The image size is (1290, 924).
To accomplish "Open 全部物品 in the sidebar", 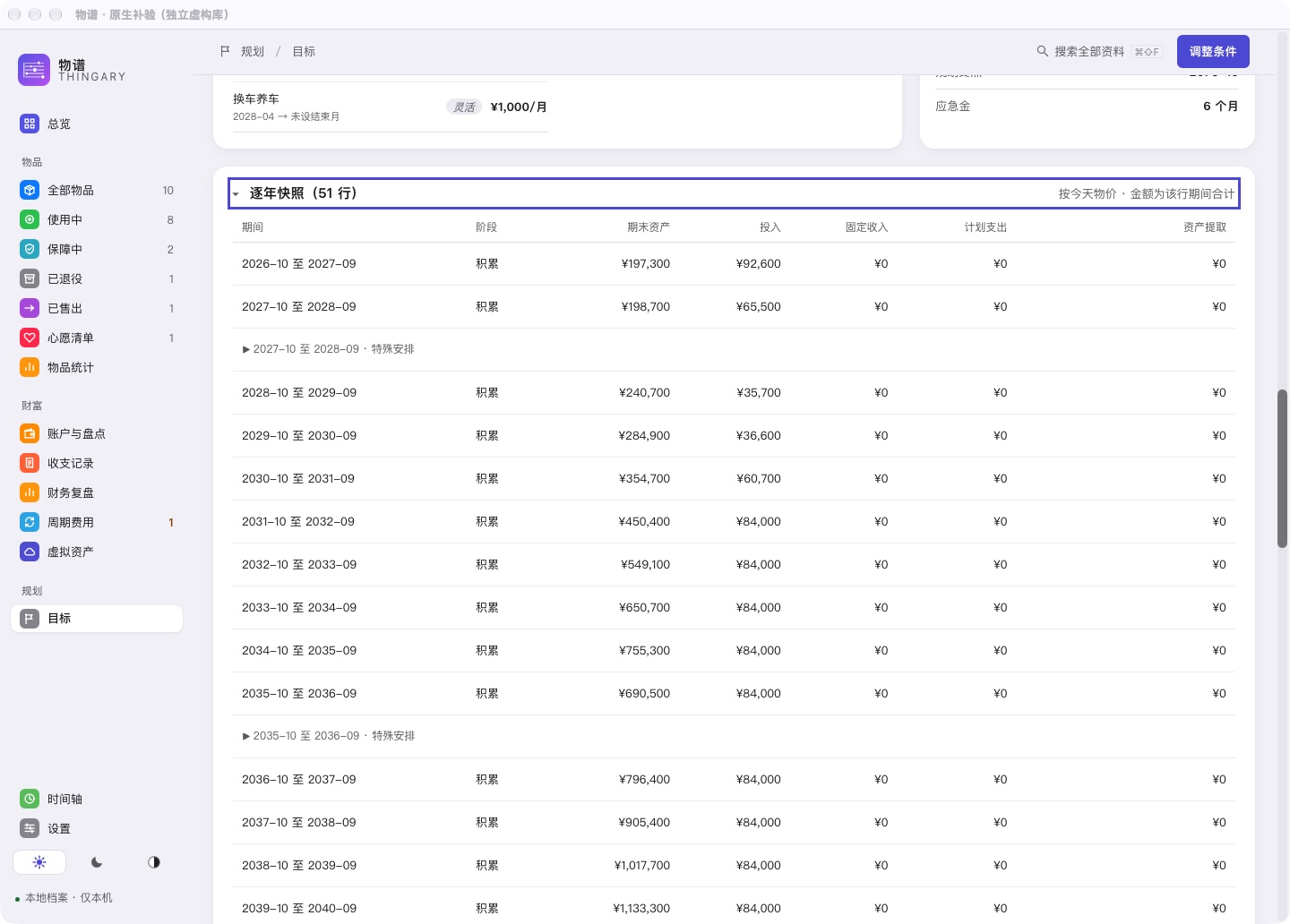I will coord(97,190).
